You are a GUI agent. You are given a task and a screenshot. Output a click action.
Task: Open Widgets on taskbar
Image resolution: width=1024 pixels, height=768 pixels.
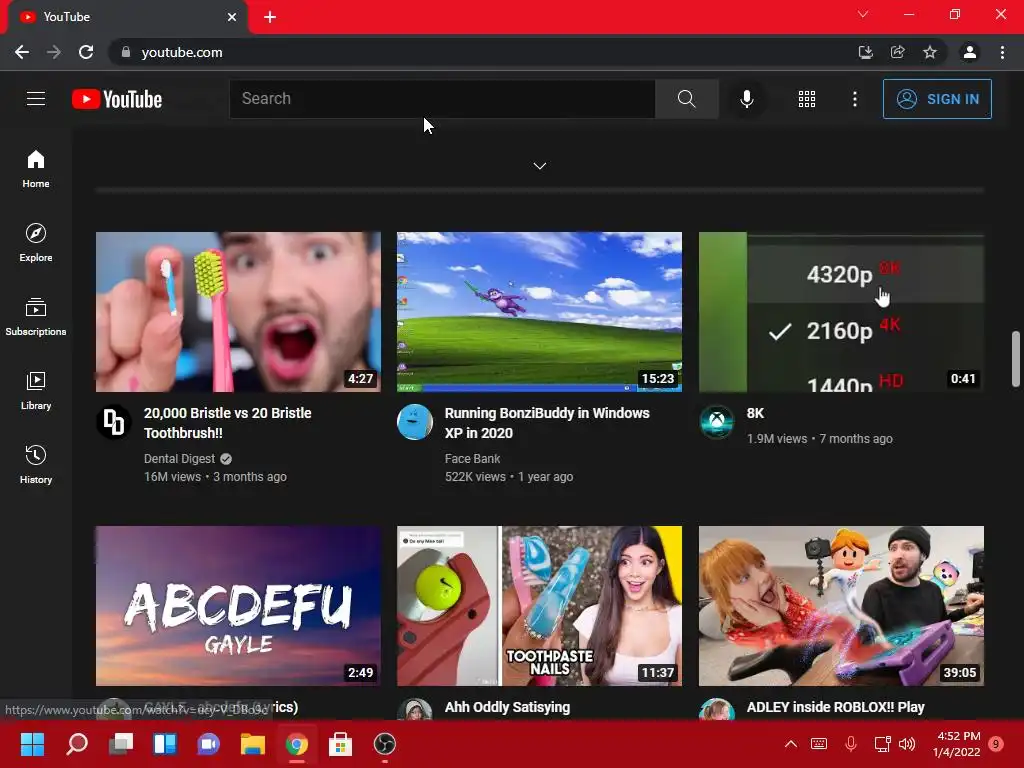point(165,744)
